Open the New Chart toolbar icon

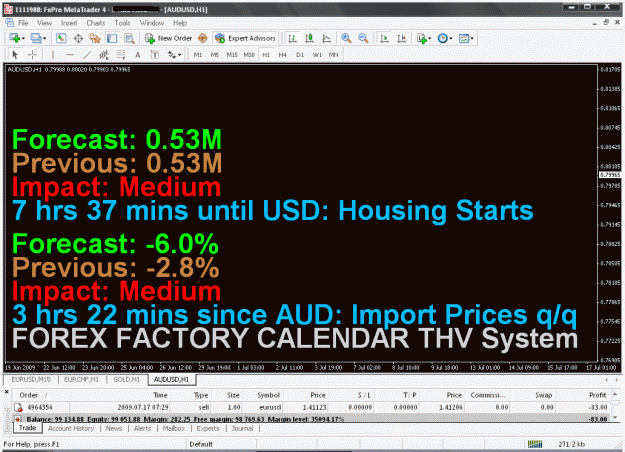point(14,38)
